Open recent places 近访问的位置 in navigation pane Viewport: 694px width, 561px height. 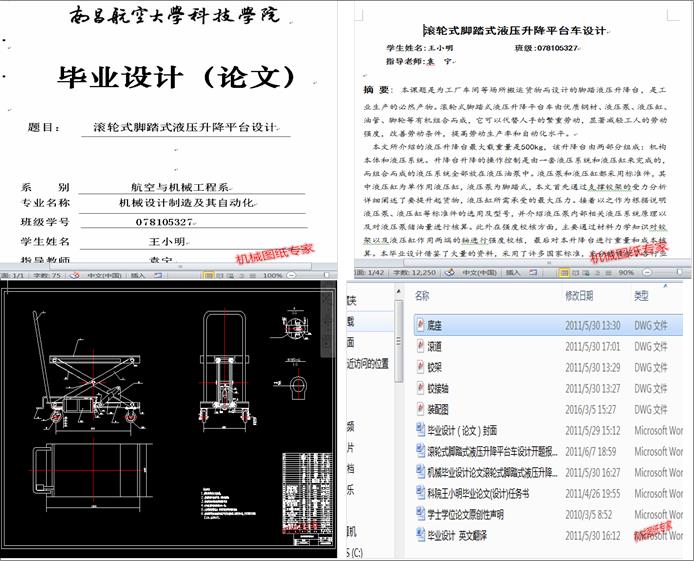click(368, 364)
